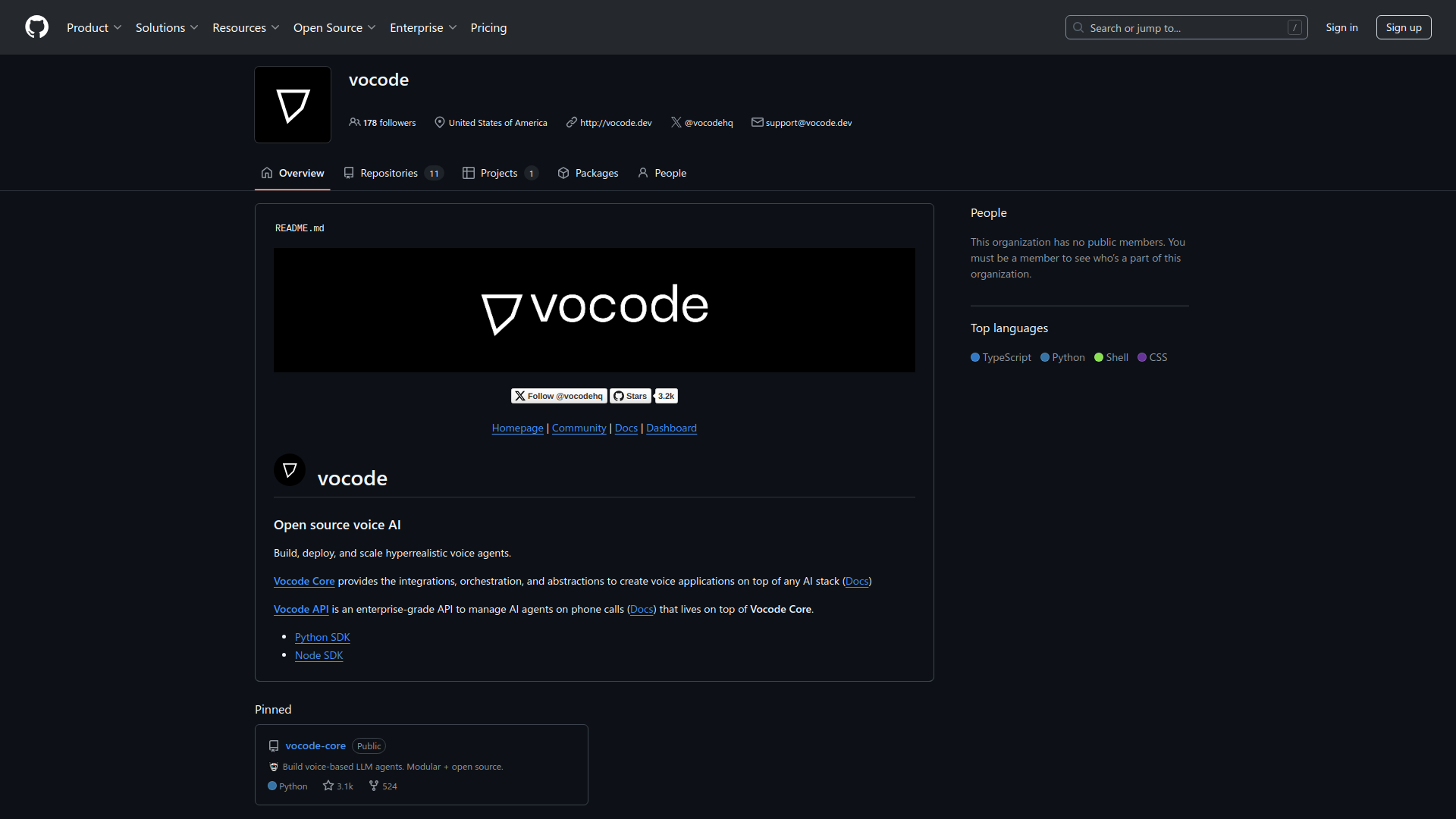Click the repo icon beside vocode-core

pyautogui.click(x=274, y=746)
